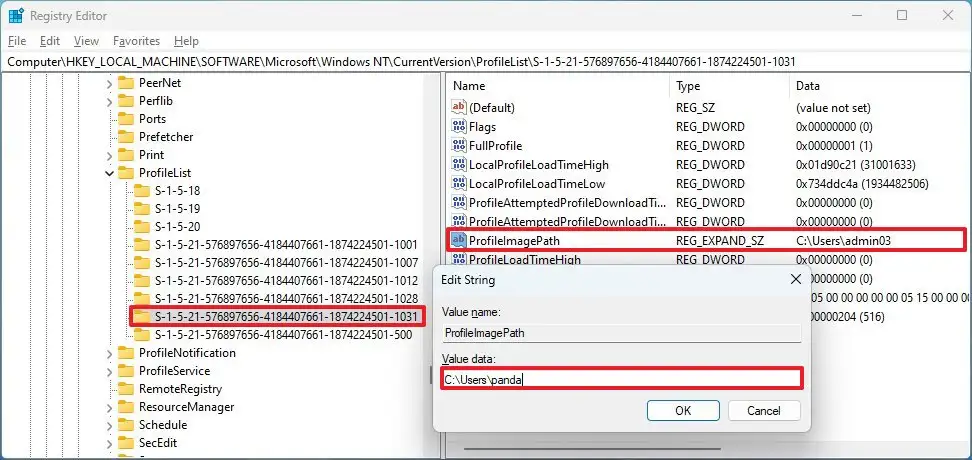Expand the SecEdit key

(x=110, y=443)
